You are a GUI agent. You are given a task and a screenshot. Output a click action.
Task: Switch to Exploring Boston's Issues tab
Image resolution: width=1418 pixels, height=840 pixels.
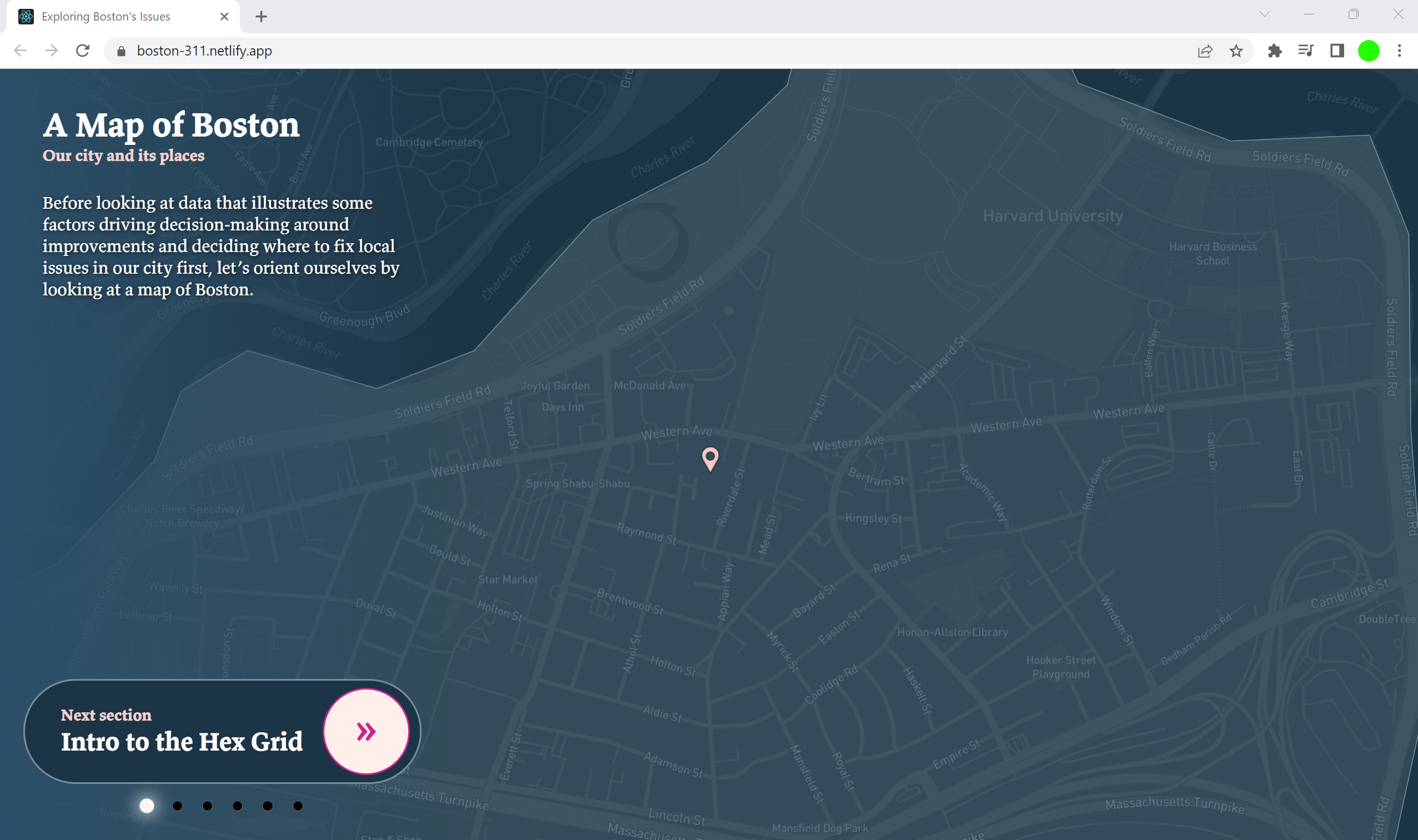(106, 17)
